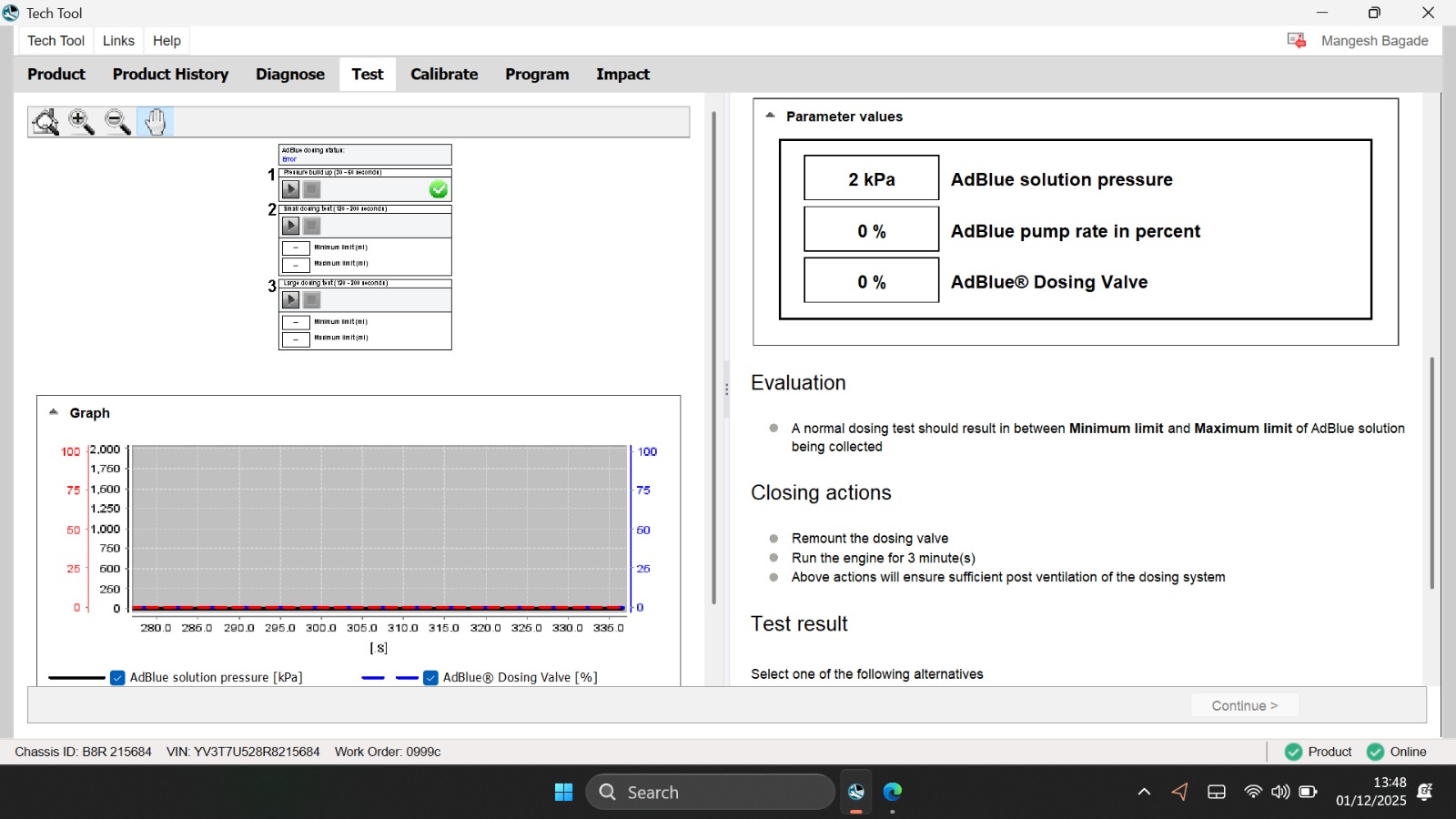1456x819 pixels.
Task: Open the Wi-Fi network tray icon
Action: point(1253,793)
